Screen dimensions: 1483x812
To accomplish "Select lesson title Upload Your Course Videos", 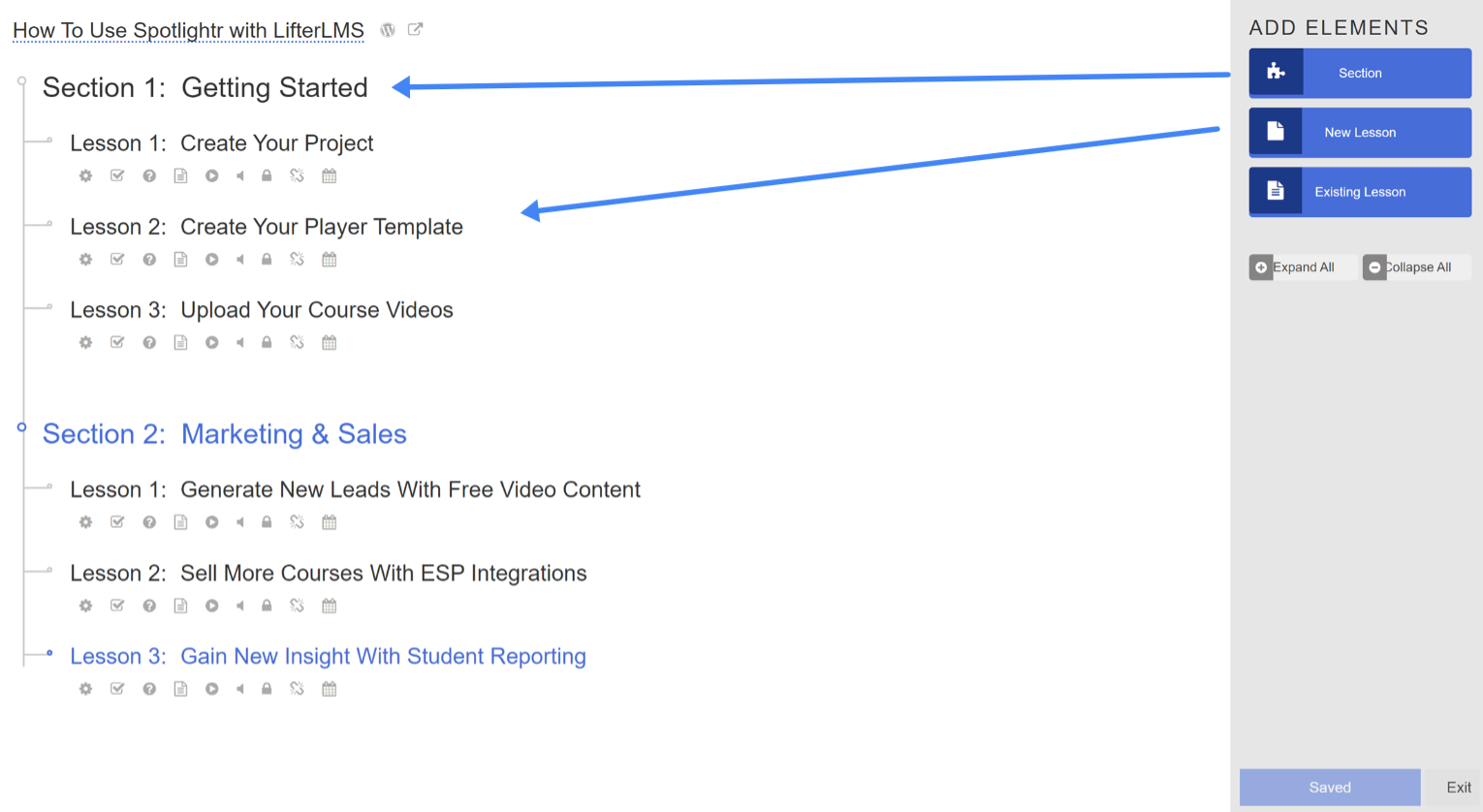I will pyautogui.click(x=317, y=310).
